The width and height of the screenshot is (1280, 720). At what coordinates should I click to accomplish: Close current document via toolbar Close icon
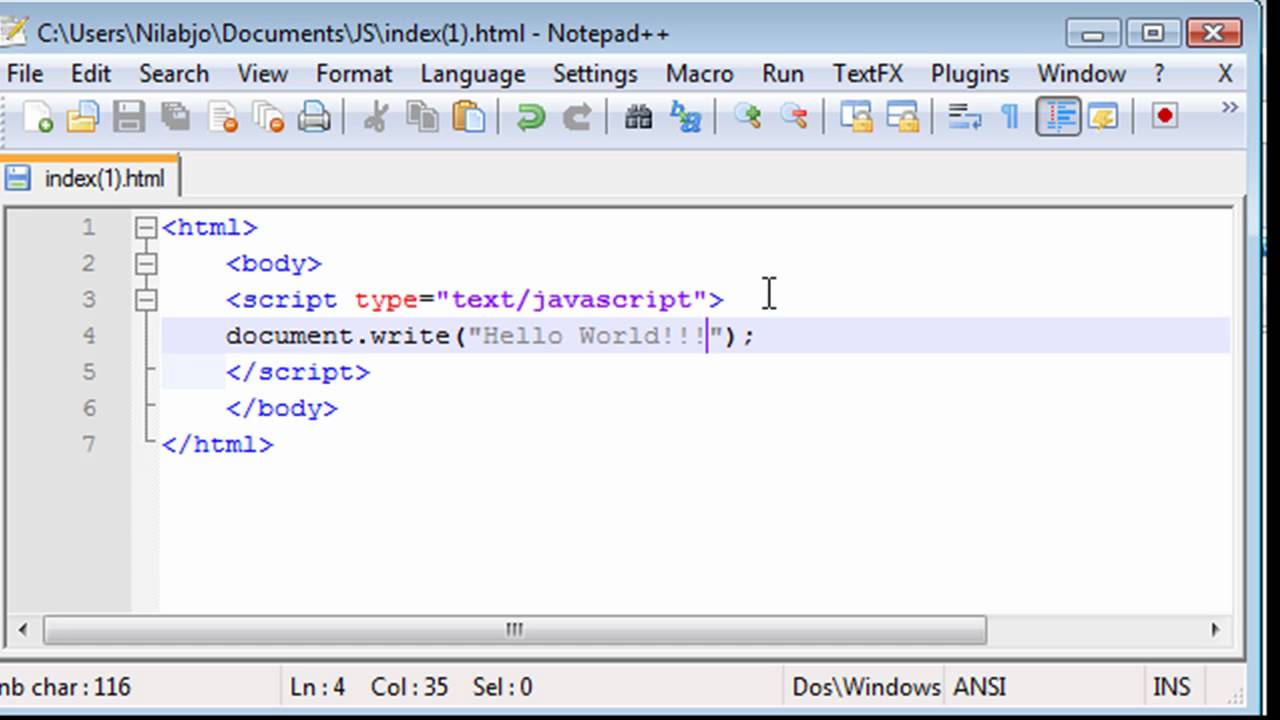222,117
